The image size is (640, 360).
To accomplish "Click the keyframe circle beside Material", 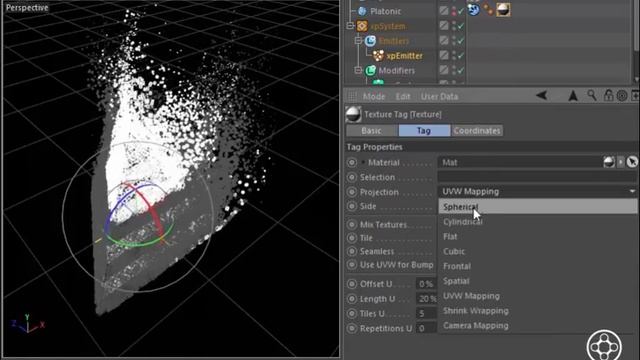I will 352,162.
